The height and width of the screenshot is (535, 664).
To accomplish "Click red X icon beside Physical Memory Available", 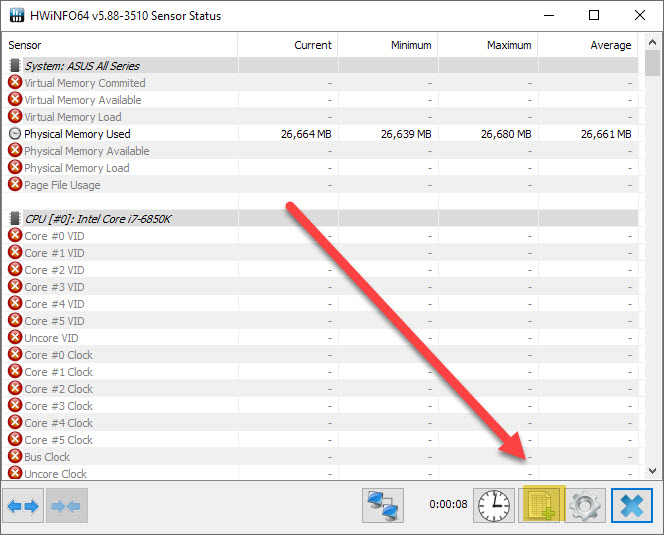I will click(15, 150).
